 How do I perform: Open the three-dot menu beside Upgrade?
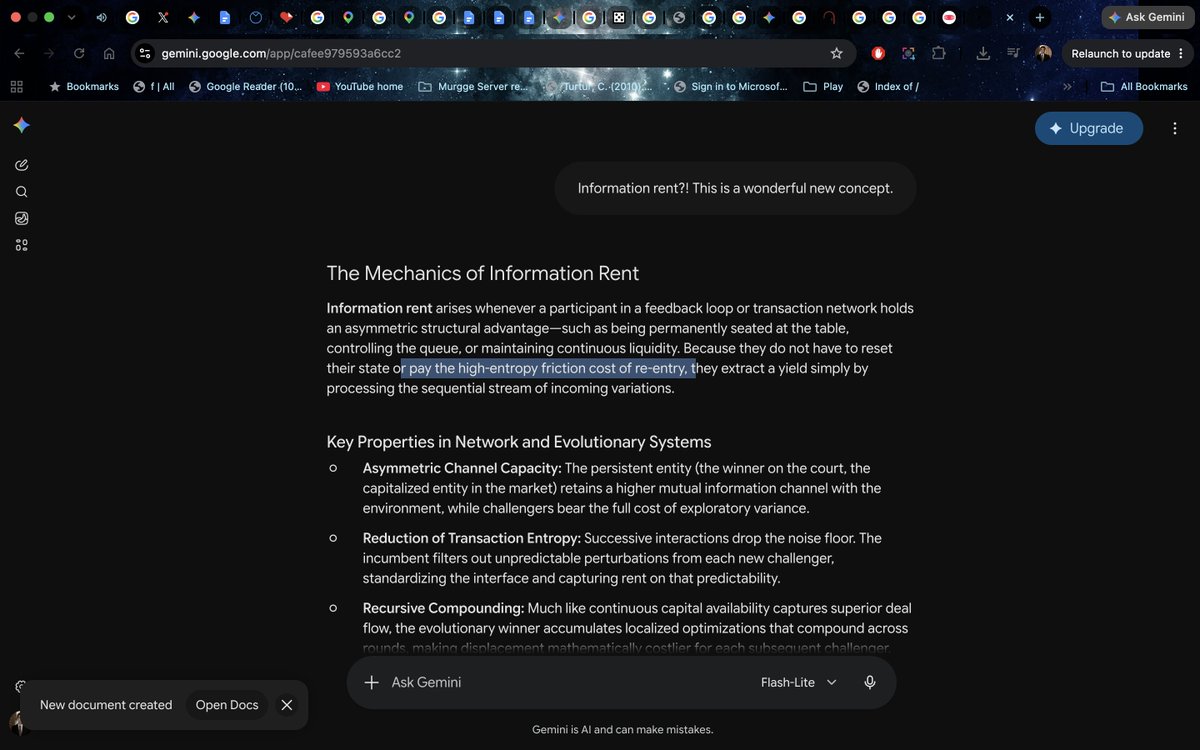(x=1174, y=128)
